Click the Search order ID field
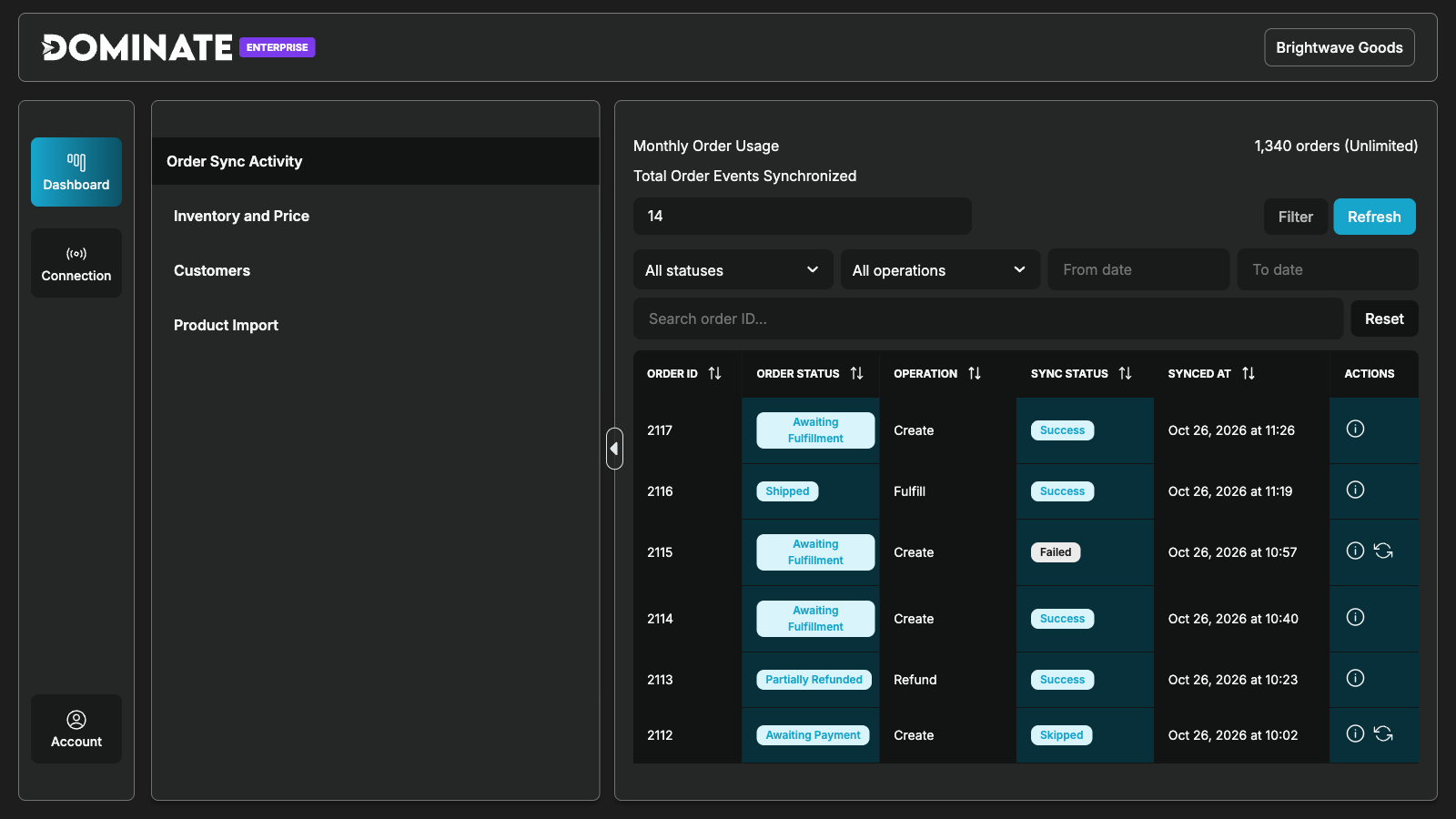 (x=988, y=318)
